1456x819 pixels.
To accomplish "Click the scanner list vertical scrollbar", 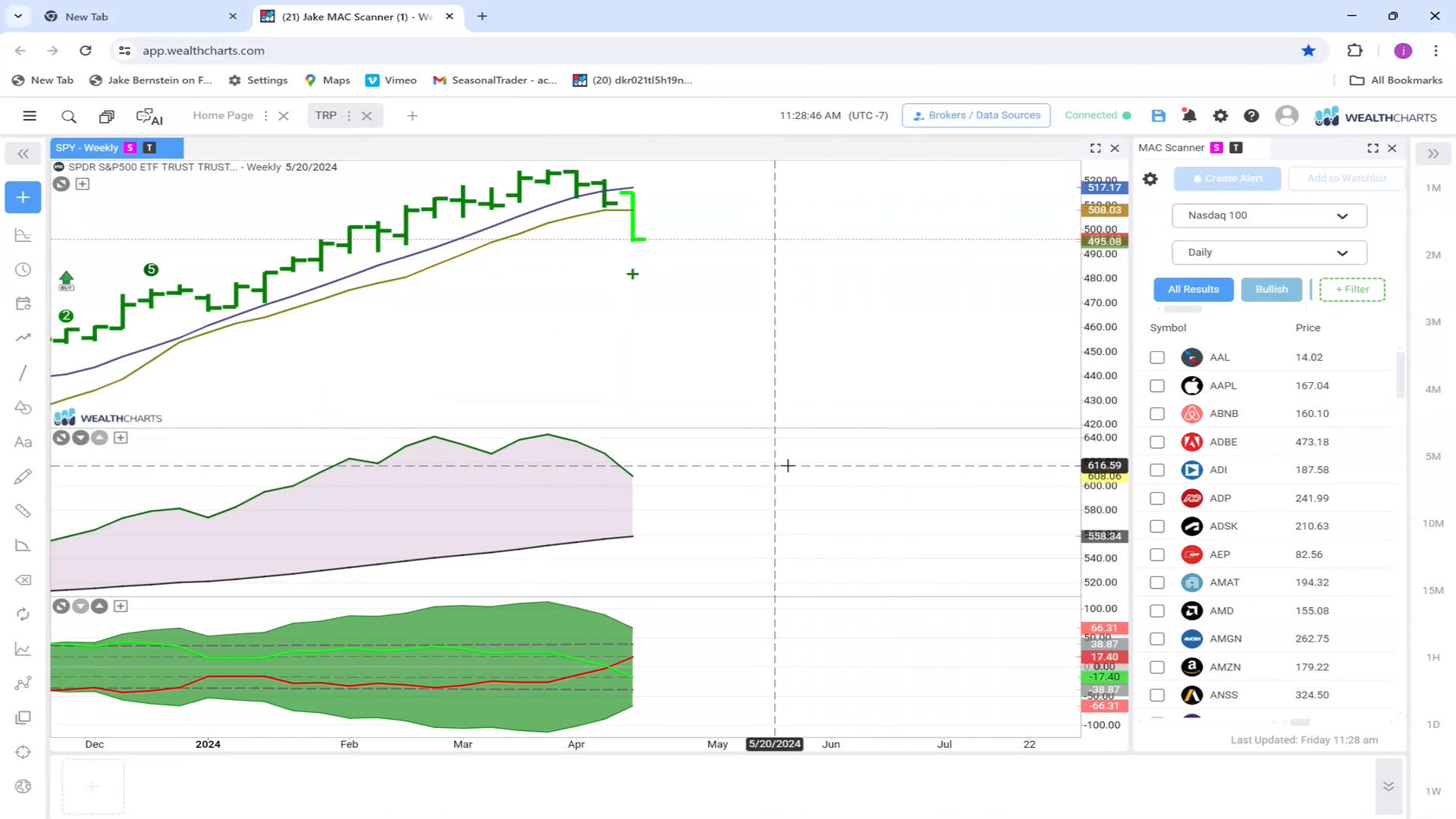I will (1400, 375).
